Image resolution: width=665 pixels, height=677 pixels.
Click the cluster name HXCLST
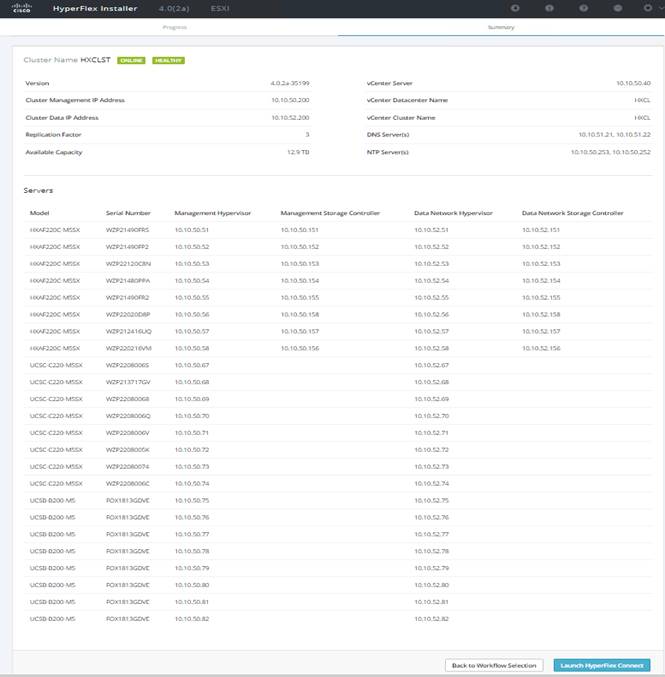[95, 60]
